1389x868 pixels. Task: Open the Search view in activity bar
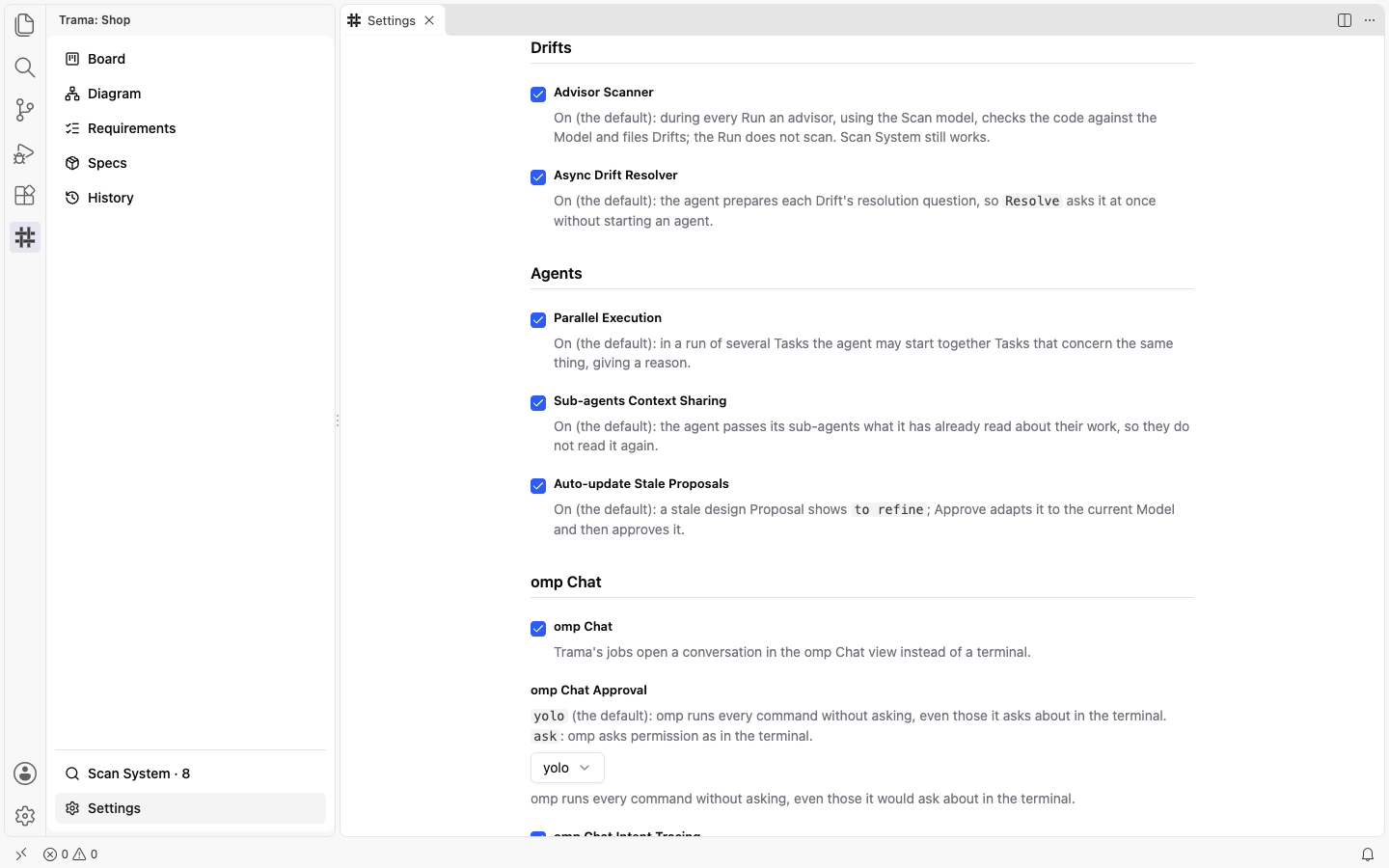tap(25, 67)
